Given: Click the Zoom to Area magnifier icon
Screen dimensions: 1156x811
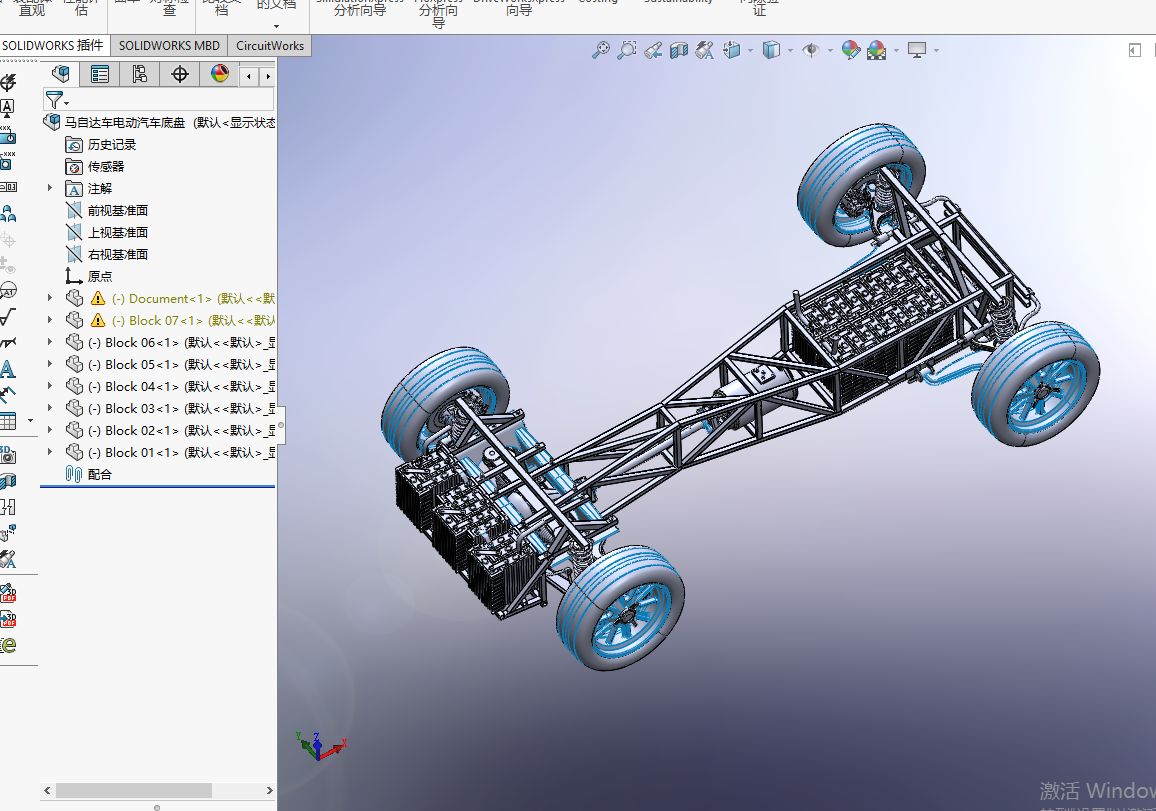Looking at the screenshot, I should click(627, 50).
